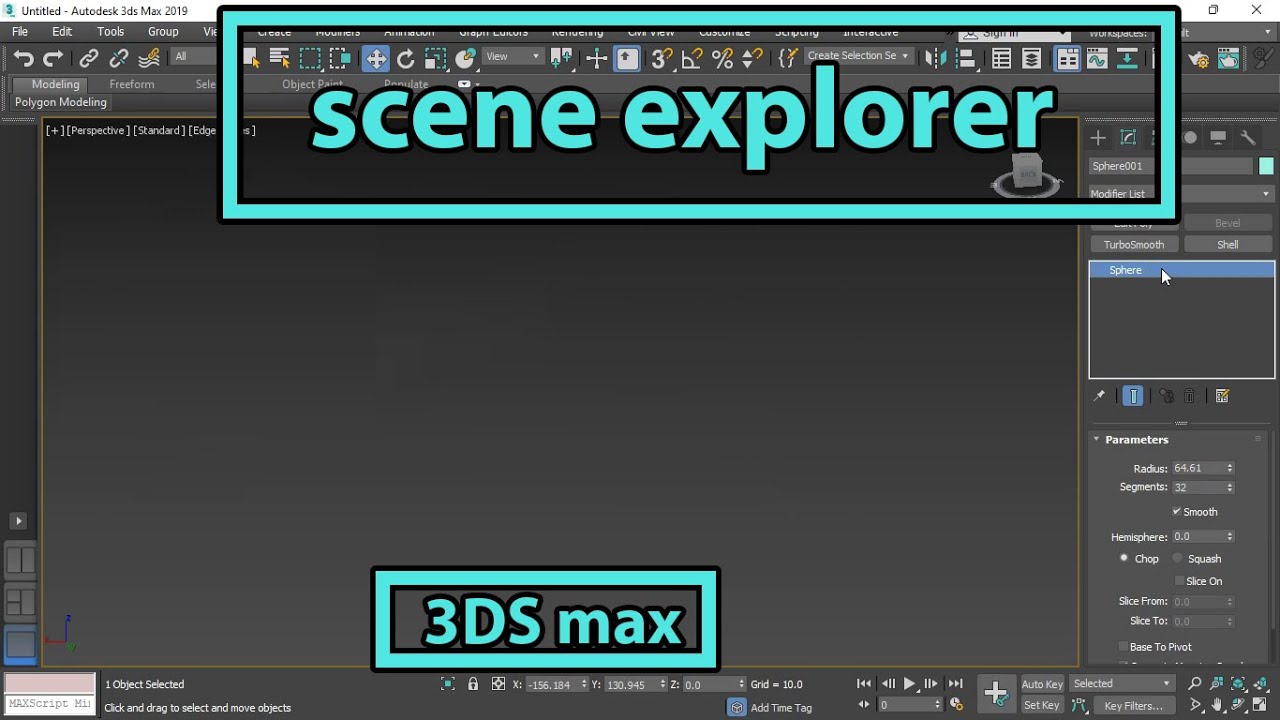Choose the Select Object arrow tool
Screen dimensions: 1280x720
click(x=251, y=58)
